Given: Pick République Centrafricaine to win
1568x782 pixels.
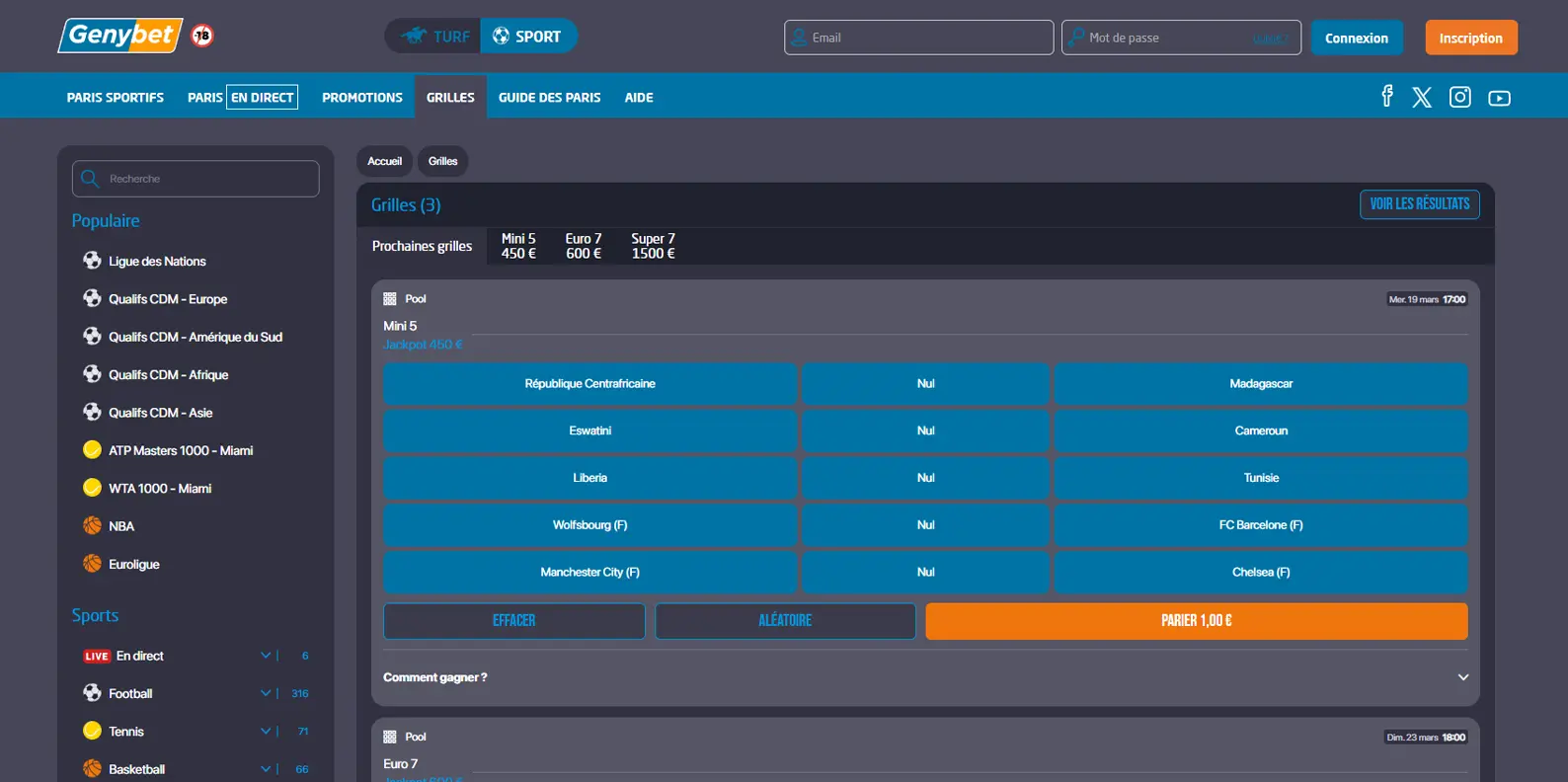Looking at the screenshot, I should pyautogui.click(x=589, y=384).
